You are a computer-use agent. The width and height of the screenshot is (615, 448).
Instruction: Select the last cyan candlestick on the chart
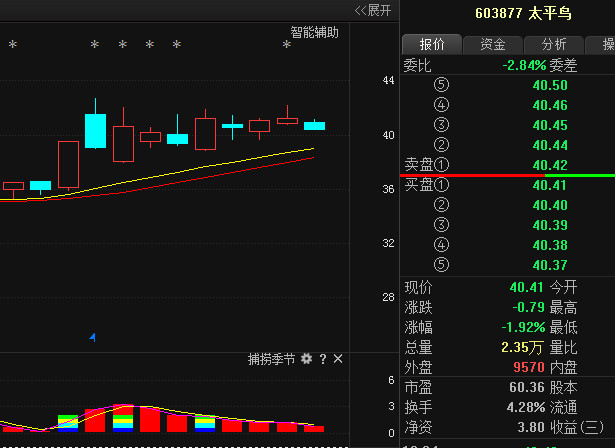(x=315, y=125)
